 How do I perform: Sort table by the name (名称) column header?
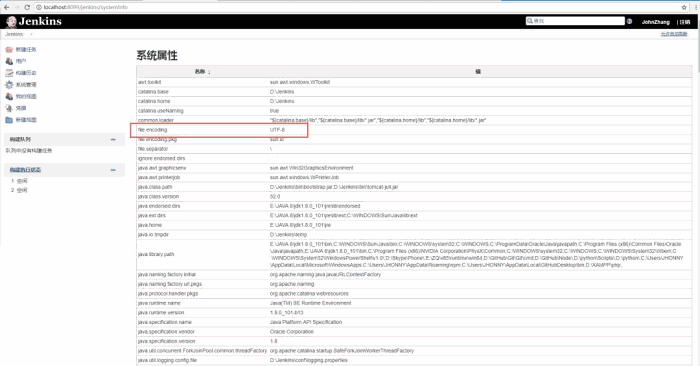tap(202, 71)
